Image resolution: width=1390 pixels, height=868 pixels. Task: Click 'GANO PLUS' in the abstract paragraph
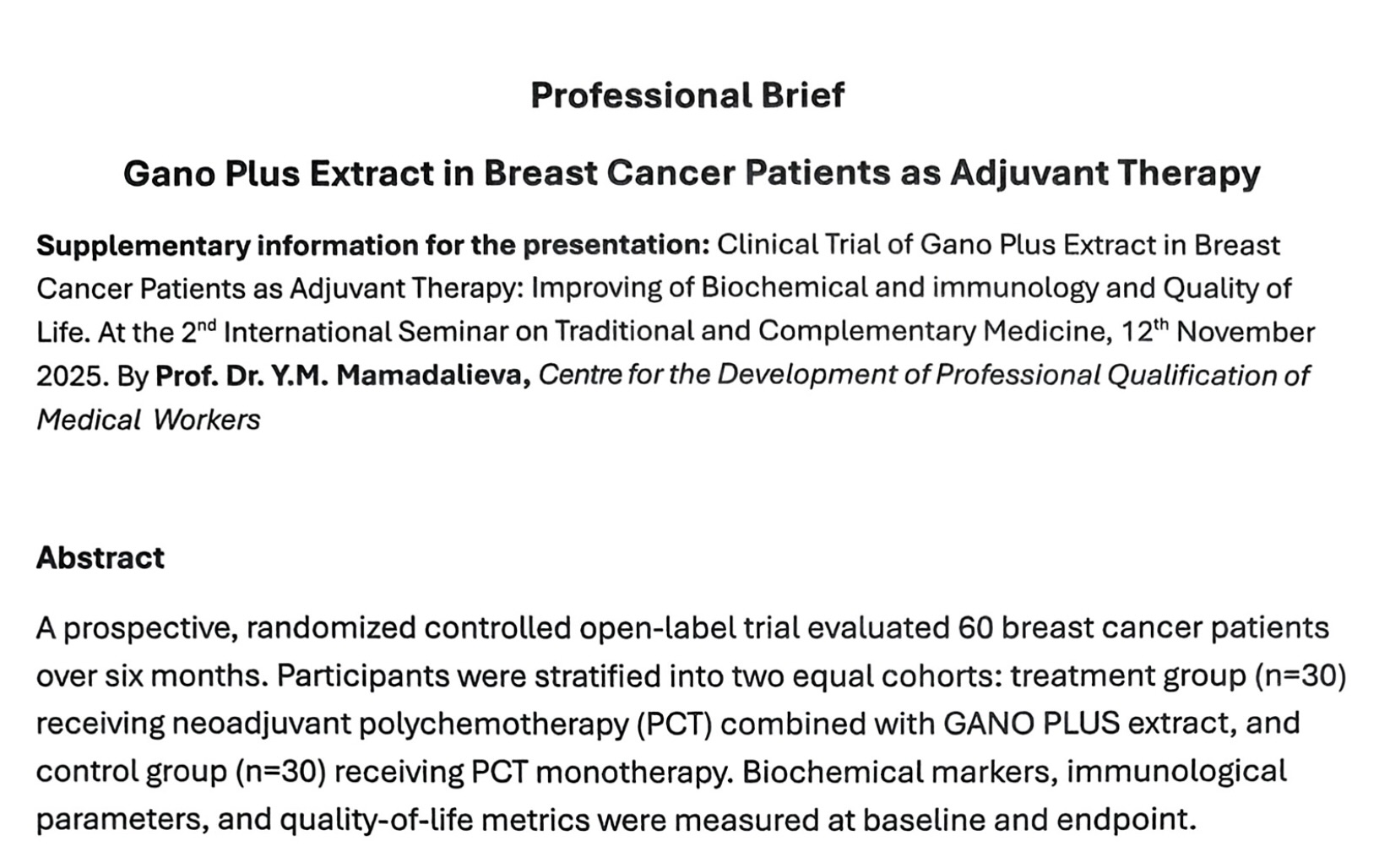pyautogui.click(x=1031, y=724)
